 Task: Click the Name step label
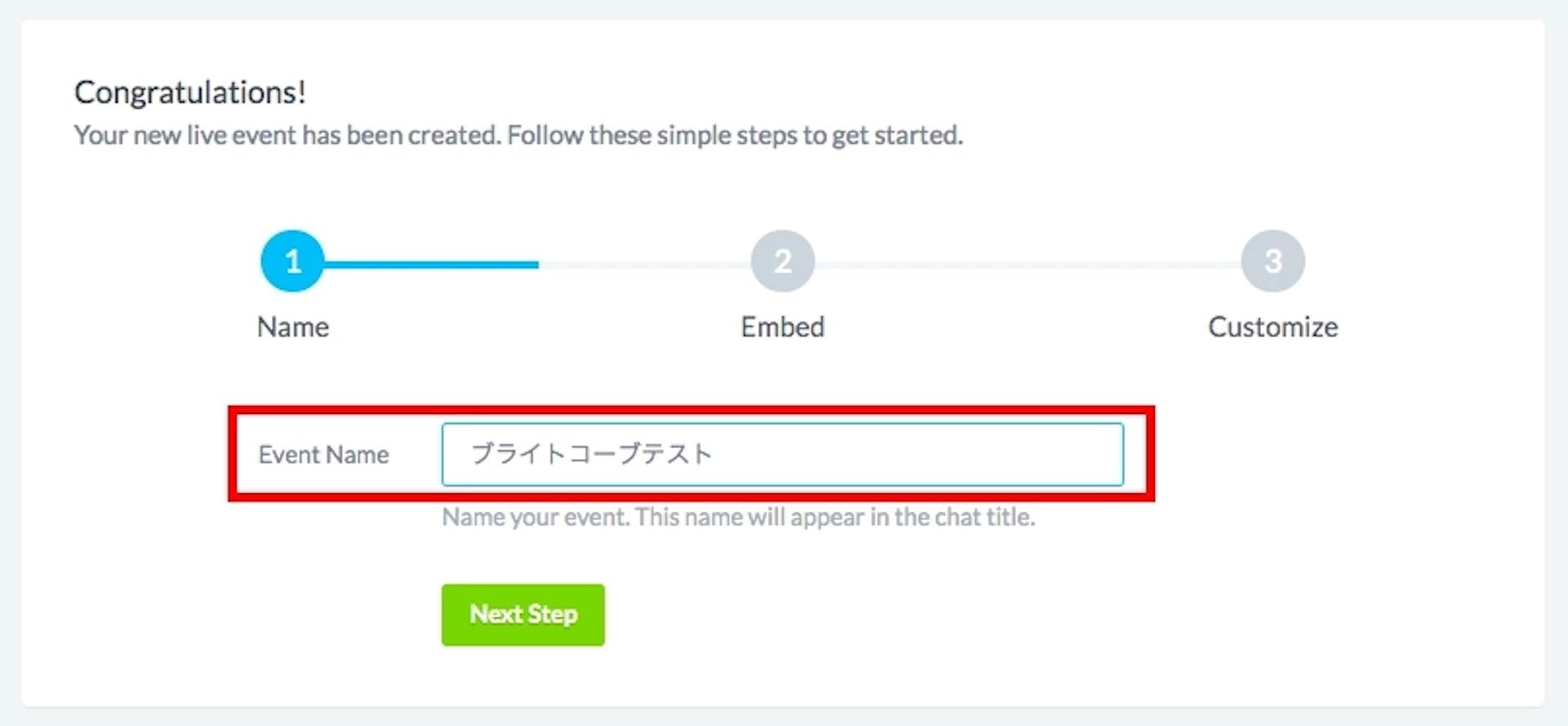pyautogui.click(x=292, y=327)
